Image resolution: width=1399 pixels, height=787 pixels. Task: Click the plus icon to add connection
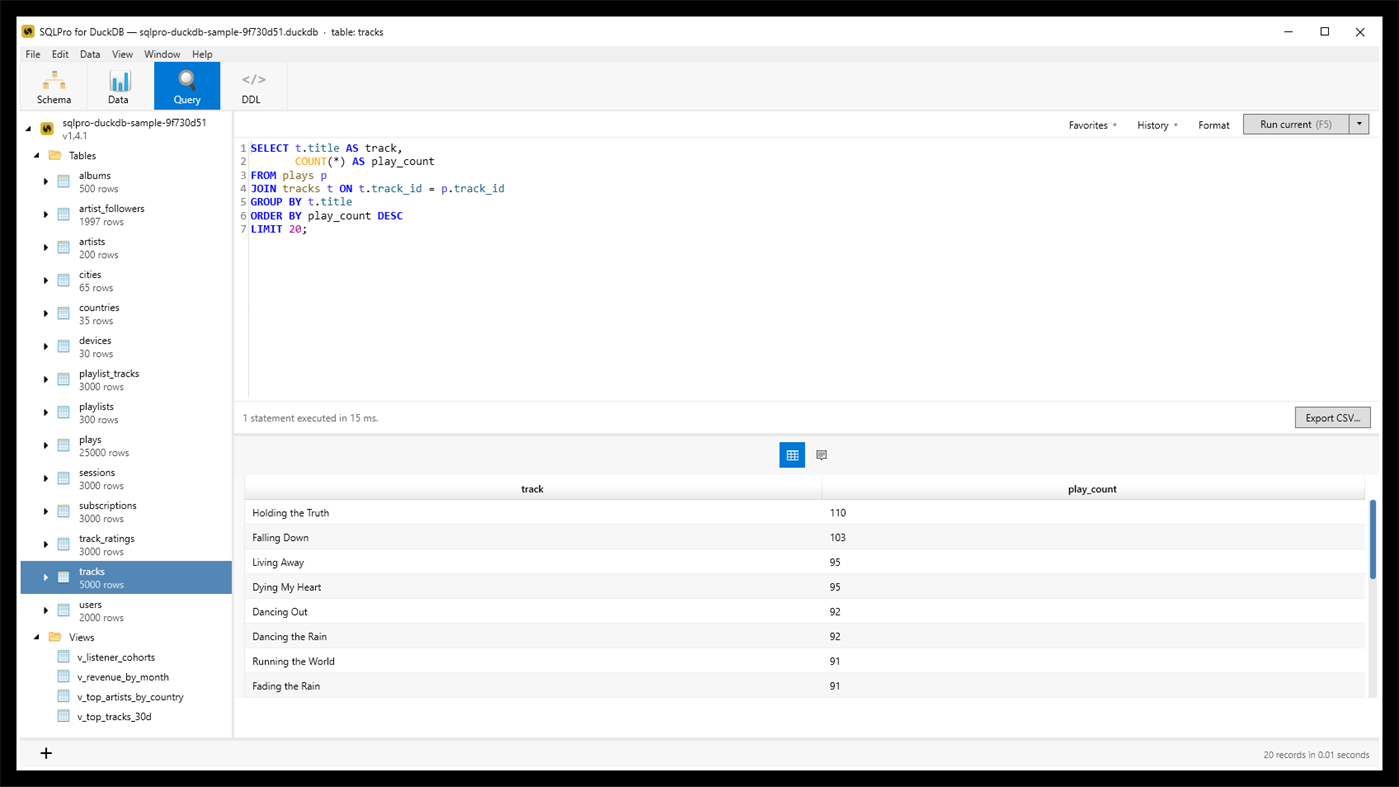(x=46, y=753)
